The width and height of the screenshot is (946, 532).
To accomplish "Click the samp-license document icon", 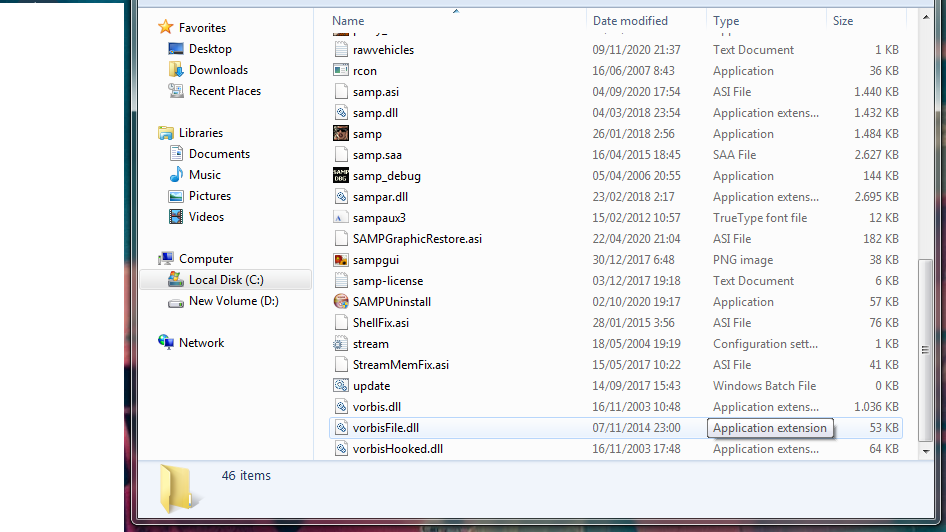I will [341, 281].
